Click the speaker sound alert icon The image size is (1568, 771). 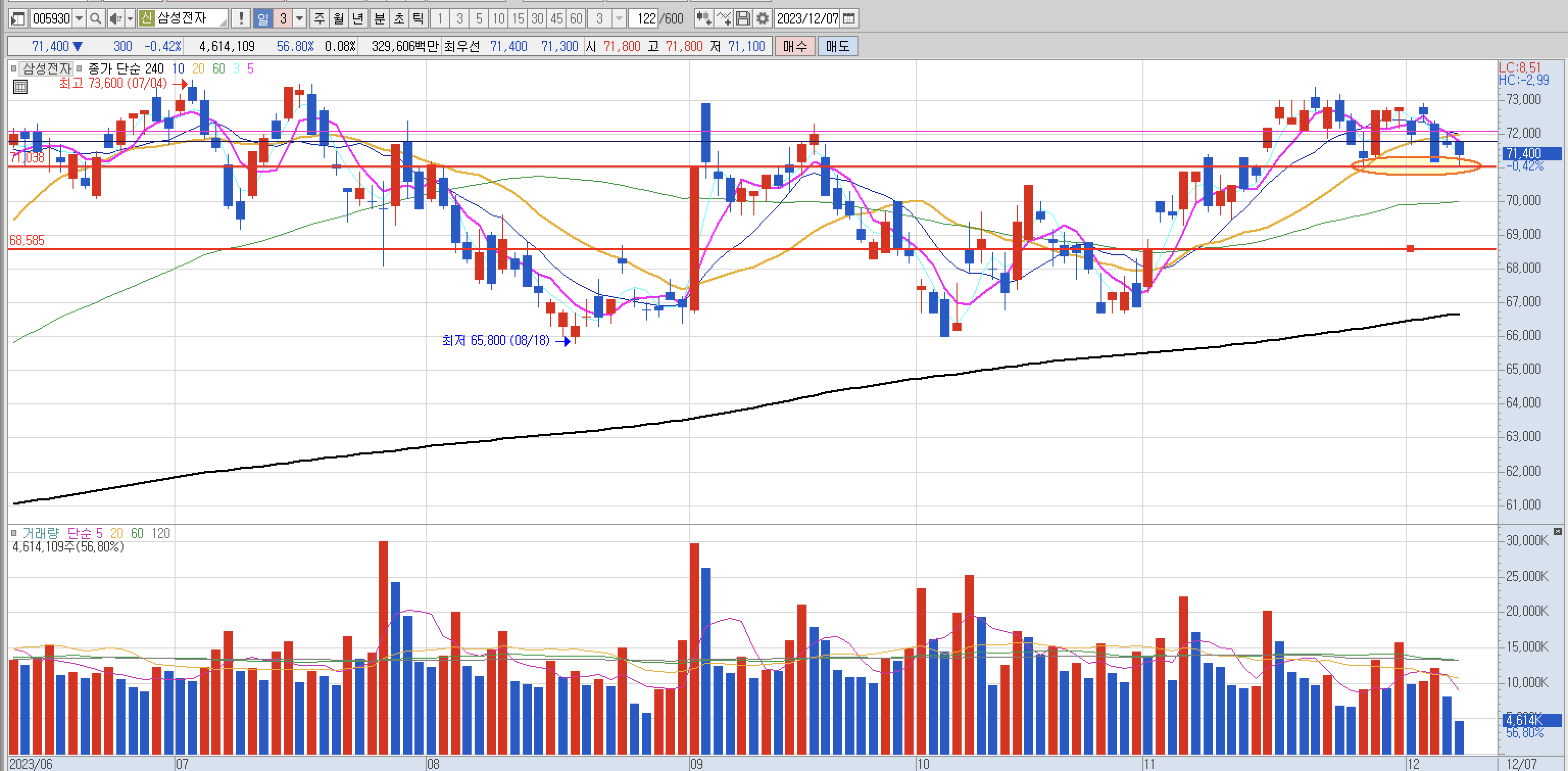[x=115, y=18]
